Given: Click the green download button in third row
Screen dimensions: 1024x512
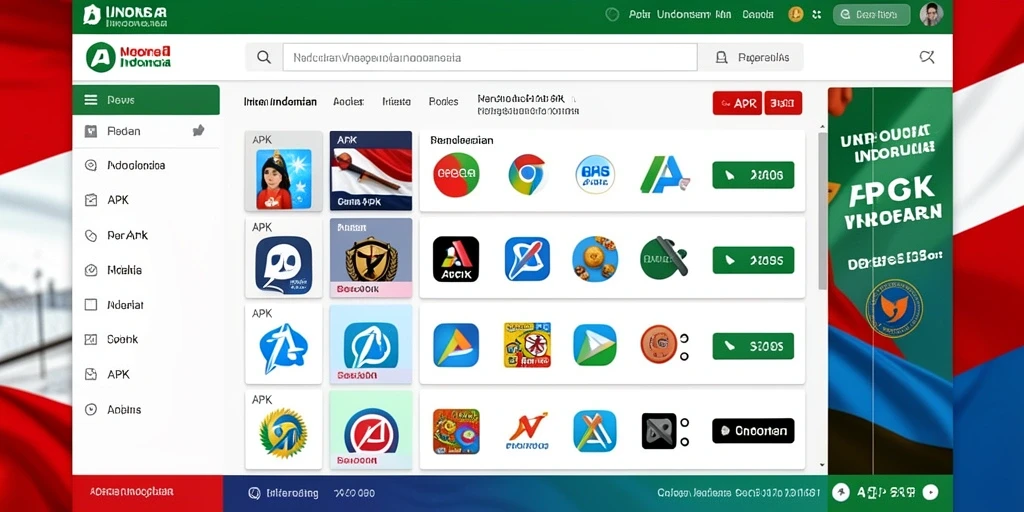Looking at the screenshot, I should pos(753,346).
